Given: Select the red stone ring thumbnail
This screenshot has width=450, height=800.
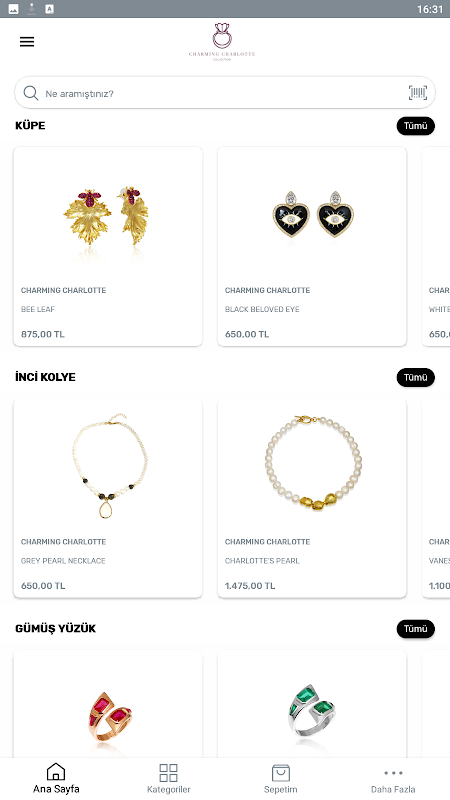Looking at the screenshot, I should (x=109, y=719).
